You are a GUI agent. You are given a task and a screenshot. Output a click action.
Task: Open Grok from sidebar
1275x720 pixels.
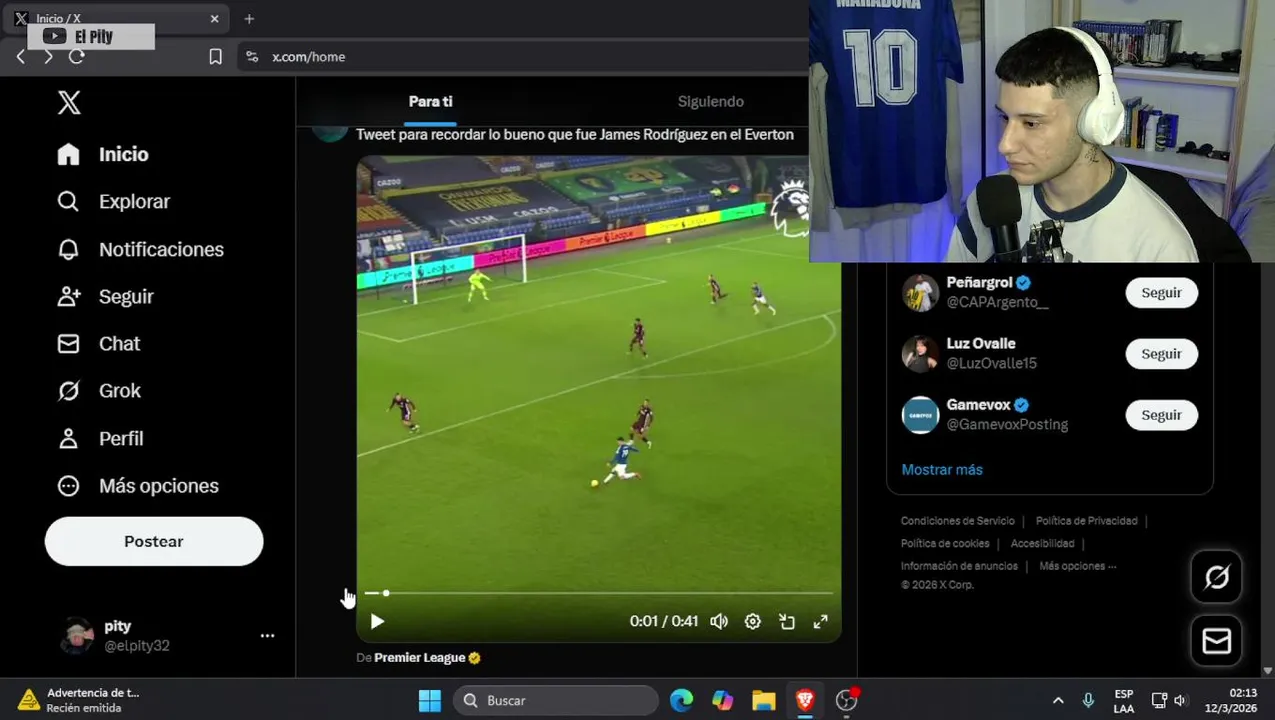coord(98,391)
